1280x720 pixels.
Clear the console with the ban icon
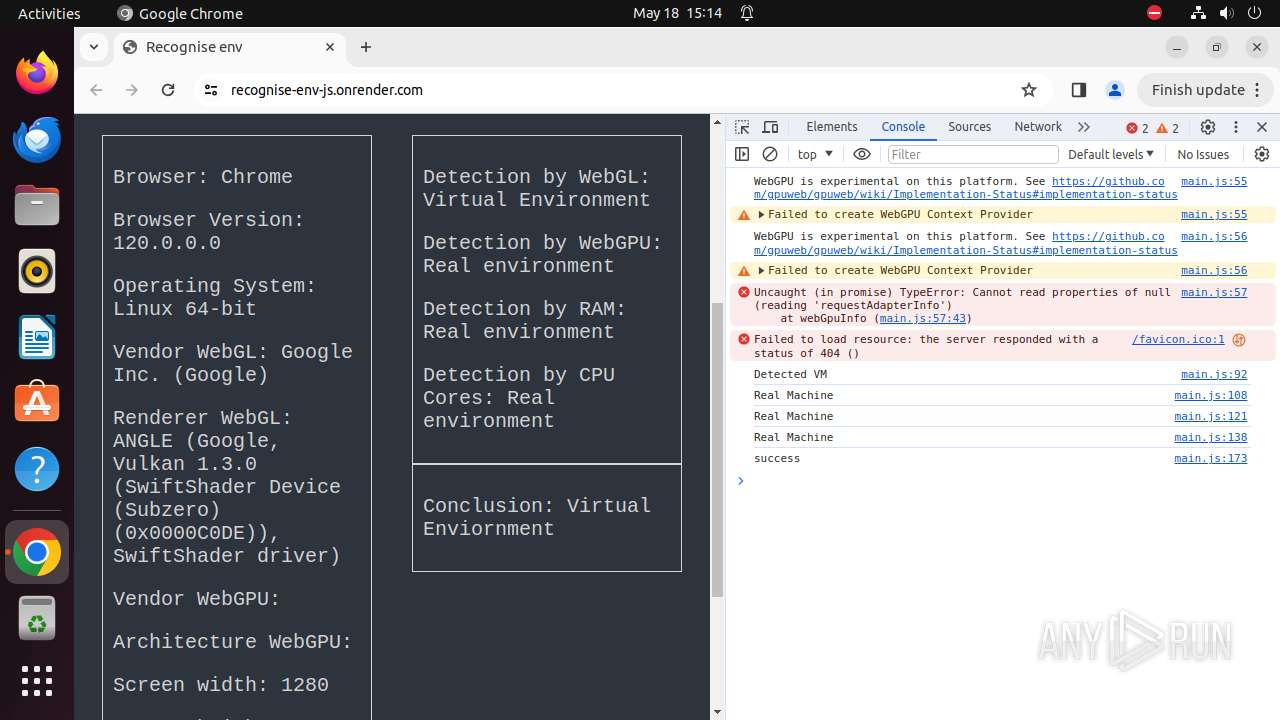click(x=770, y=154)
